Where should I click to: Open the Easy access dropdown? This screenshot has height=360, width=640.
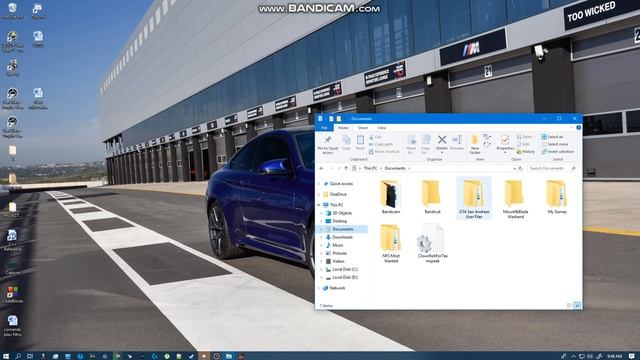tap(487, 144)
